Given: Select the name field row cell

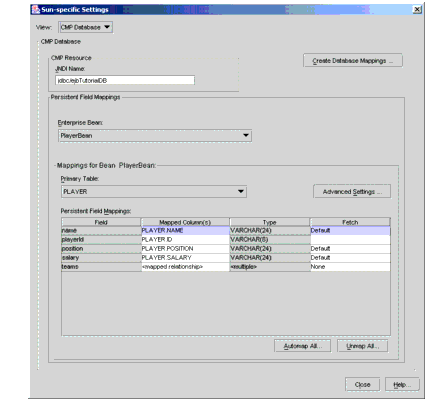Looking at the screenshot, I should coord(101,231).
